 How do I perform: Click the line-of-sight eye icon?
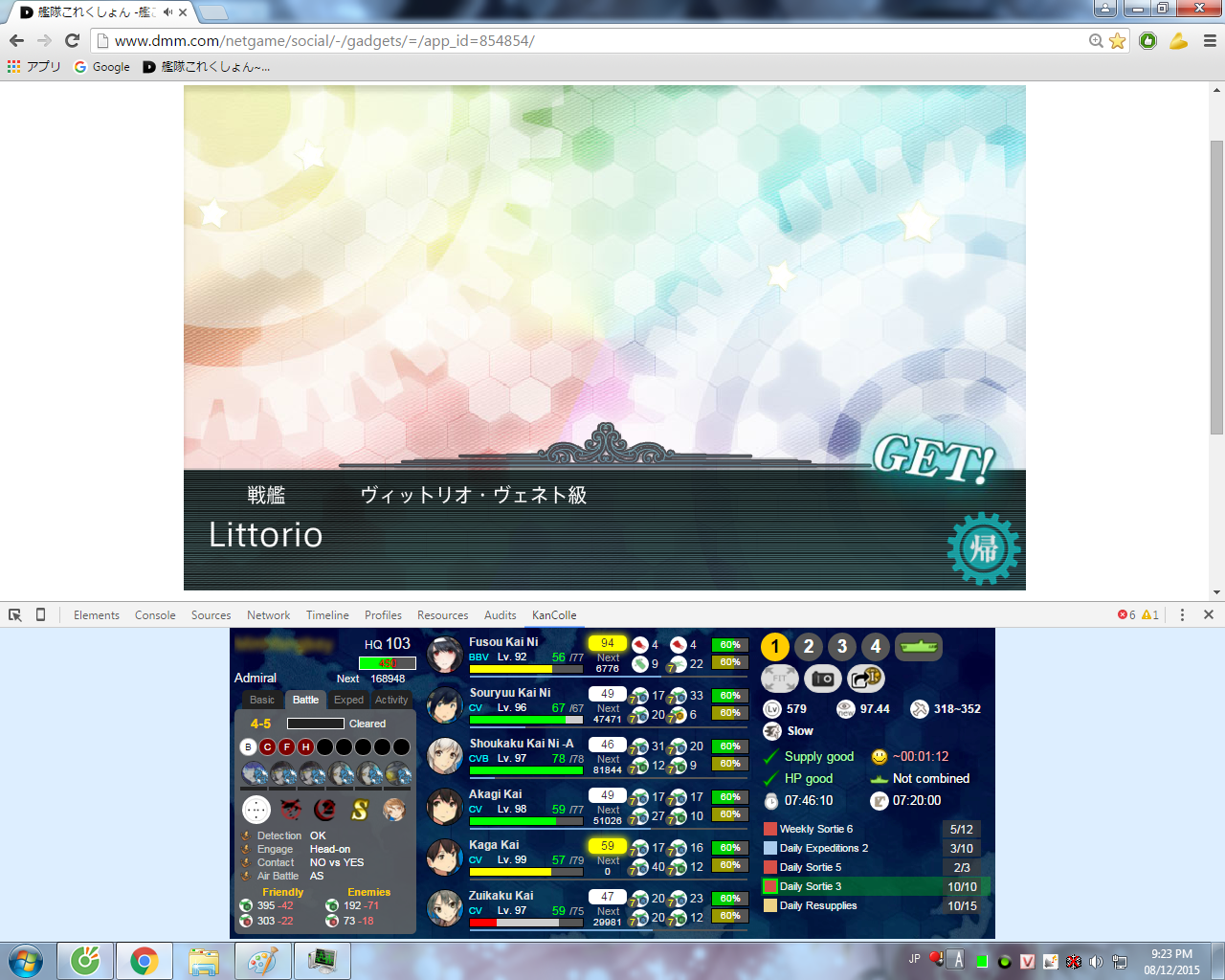[x=846, y=709]
